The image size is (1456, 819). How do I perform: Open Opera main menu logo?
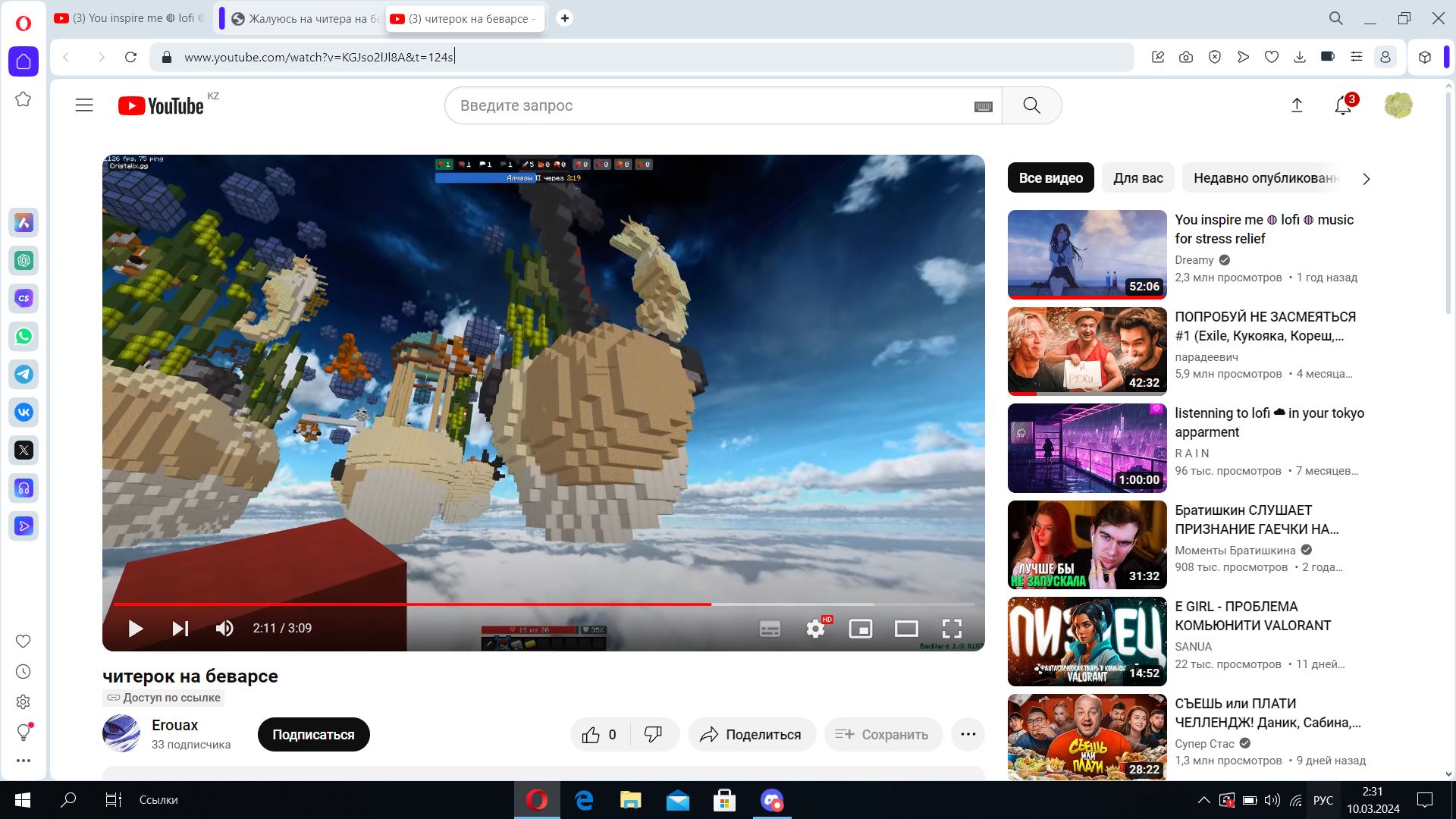coord(24,23)
